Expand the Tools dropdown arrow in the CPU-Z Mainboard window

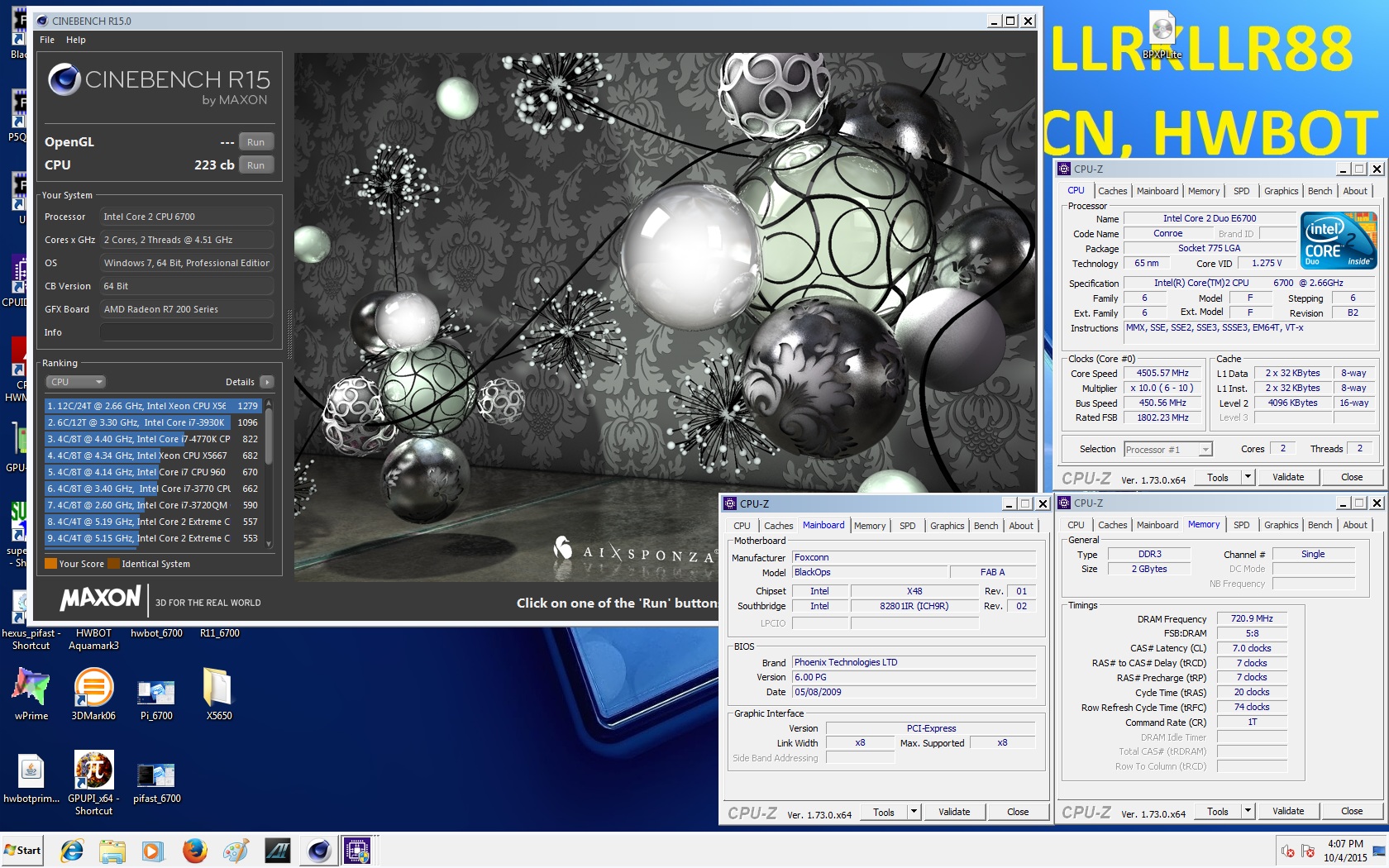914,812
